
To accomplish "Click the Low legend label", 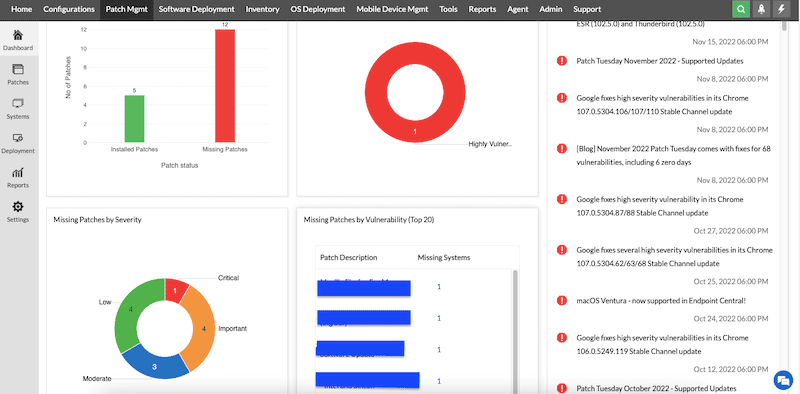I will tap(105, 302).
